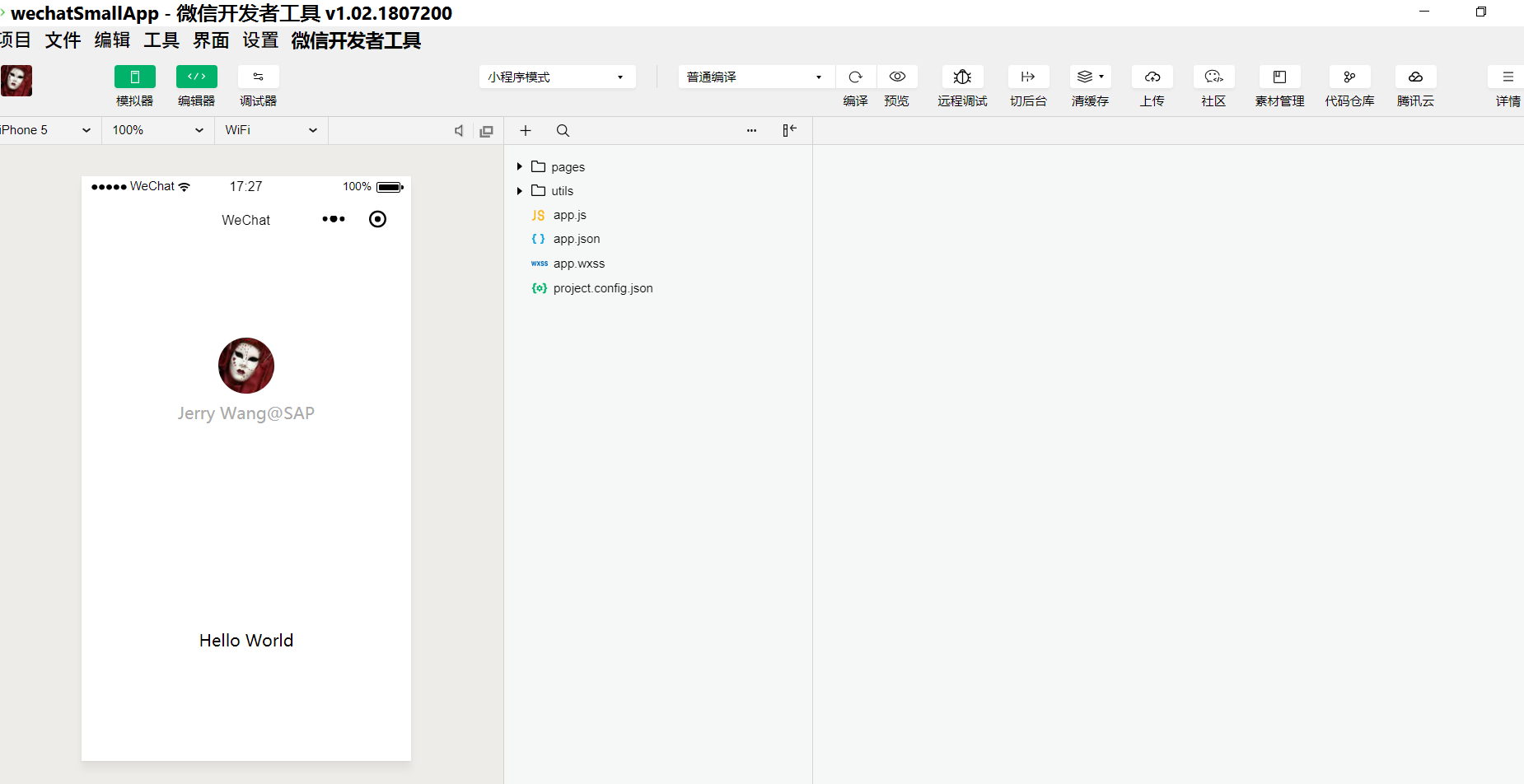The image size is (1524, 784).
Task: Click the WeChat page title in simulator
Action: coord(246,220)
